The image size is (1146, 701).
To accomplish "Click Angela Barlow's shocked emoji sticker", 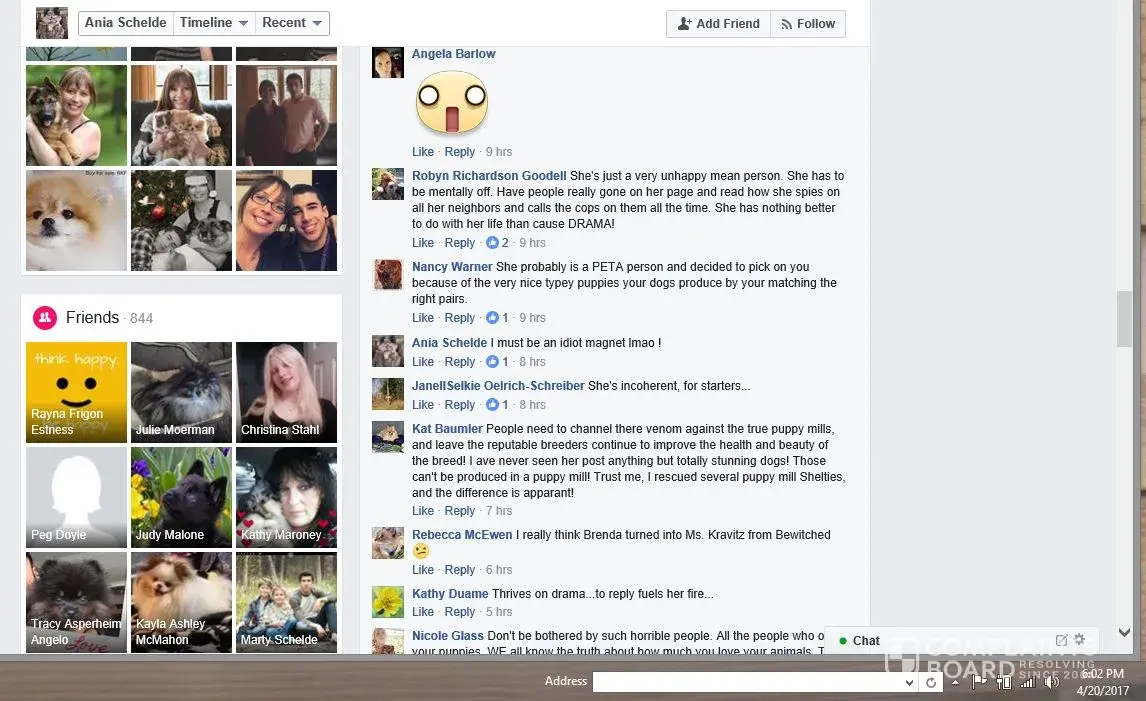I will [x=452, y=102].
